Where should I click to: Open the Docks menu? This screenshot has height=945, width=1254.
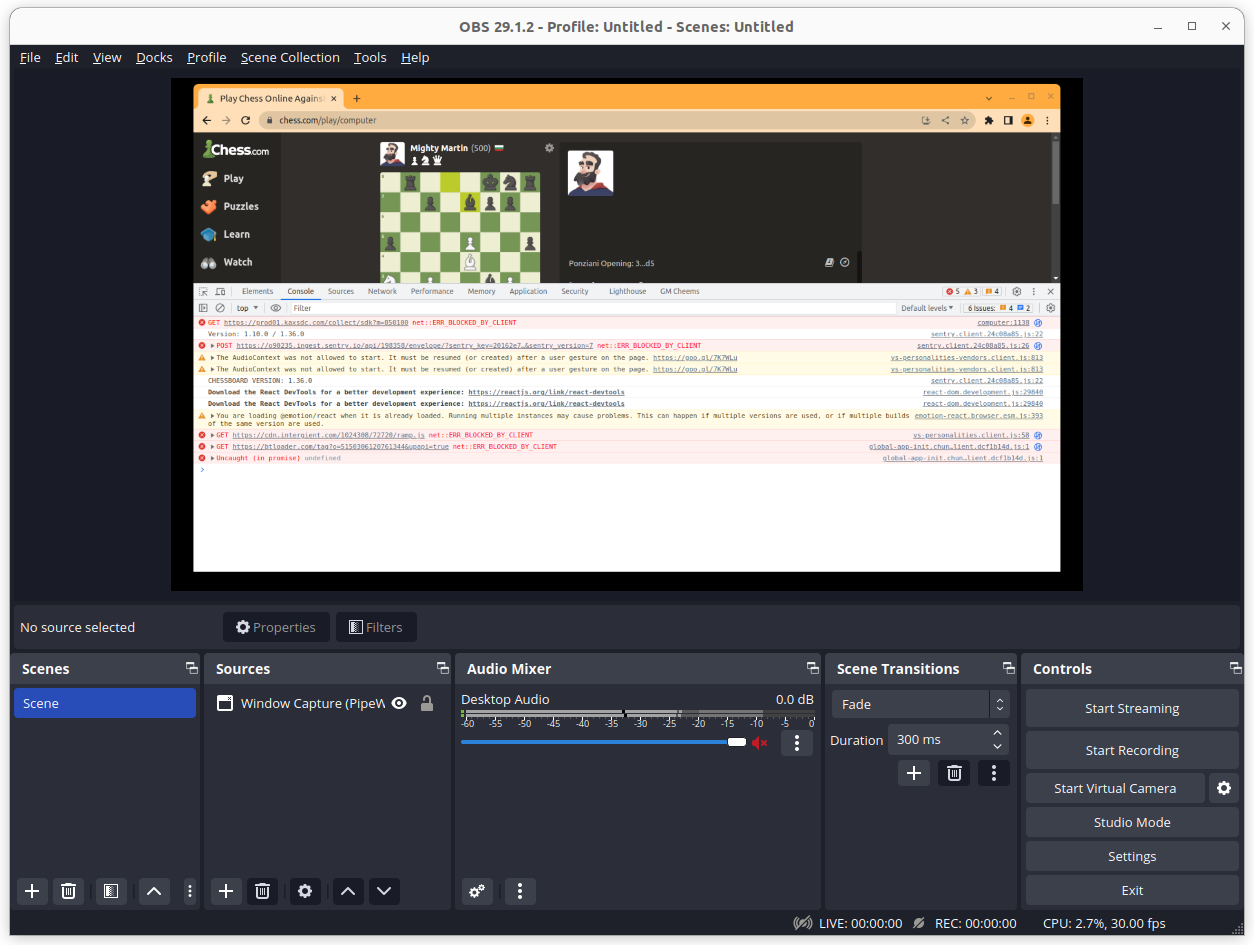(x=154, y=57)
